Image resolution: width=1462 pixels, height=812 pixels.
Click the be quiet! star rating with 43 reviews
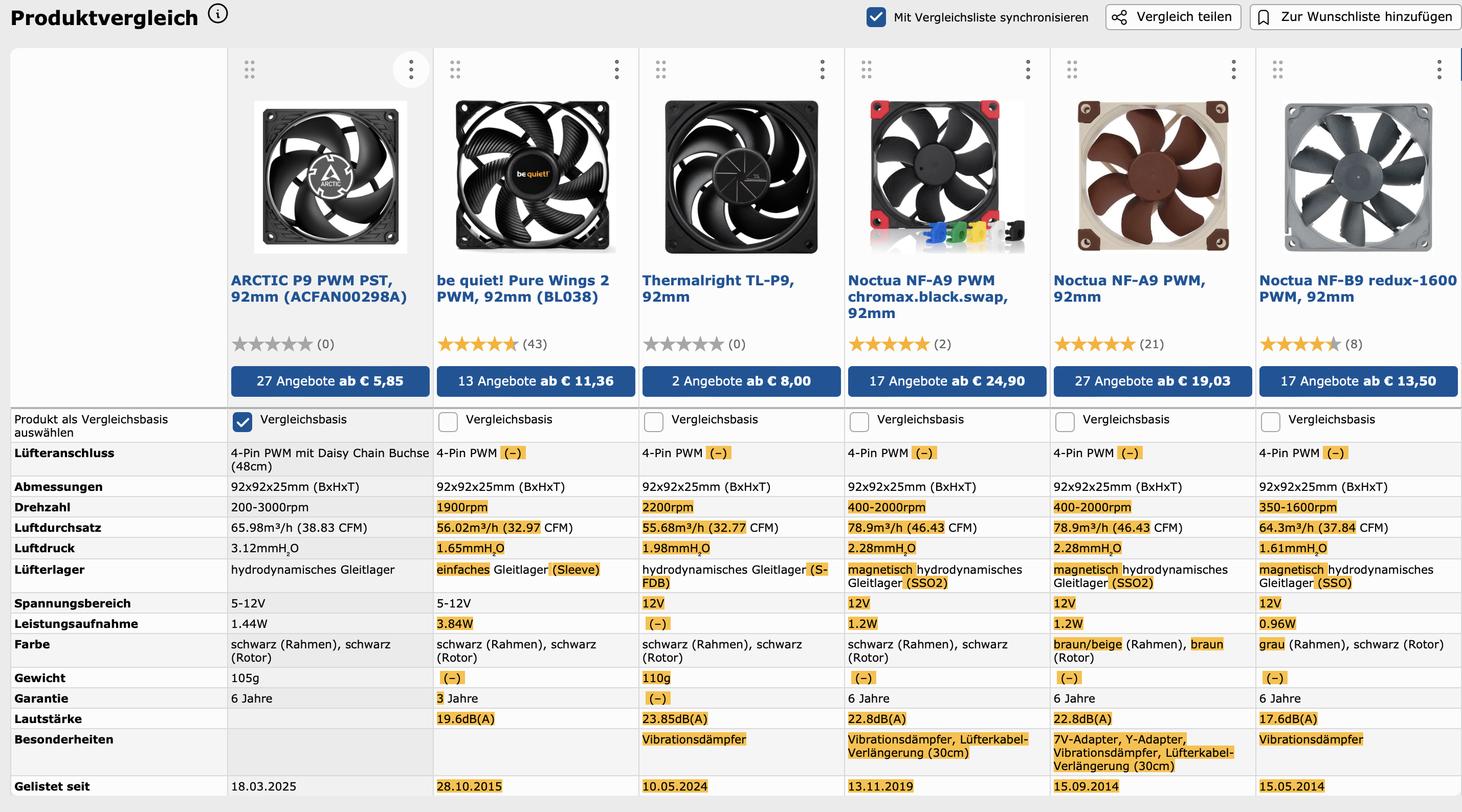pyautogui.click(x=478, y=344)
